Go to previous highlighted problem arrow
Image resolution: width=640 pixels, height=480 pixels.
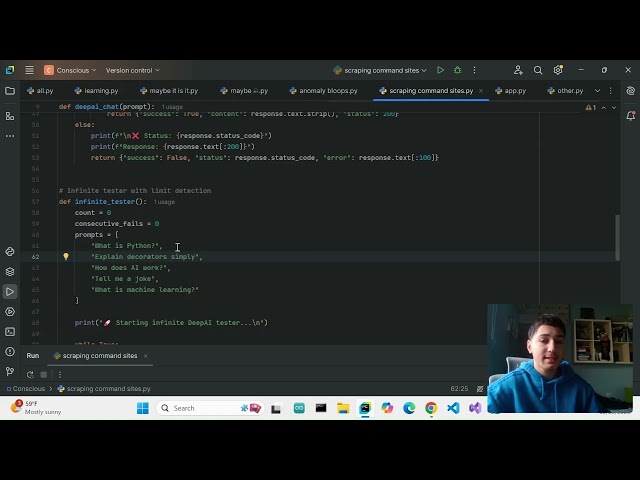(604, 107)
